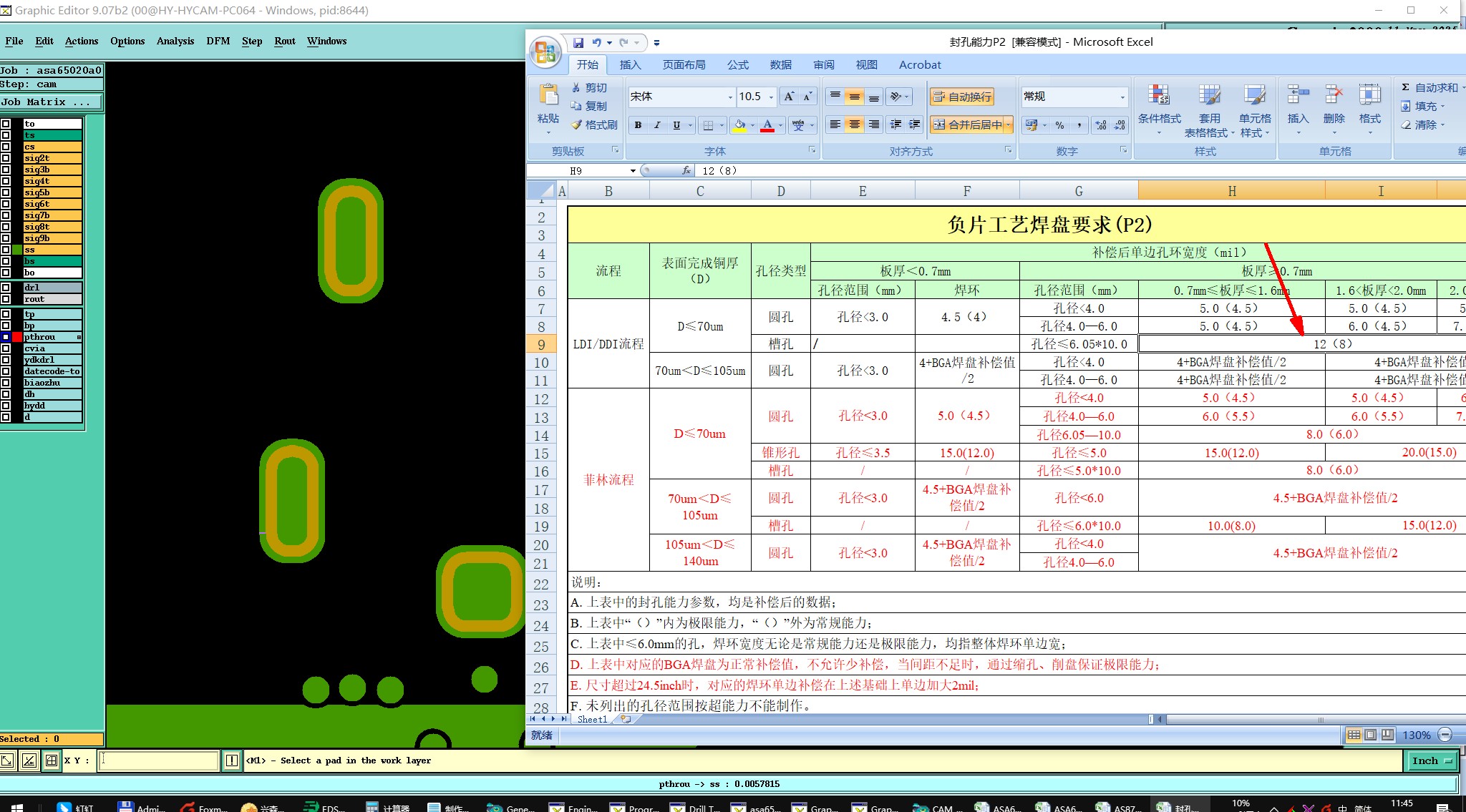Open the number format dropdown showing 常规
This screenshot has width=1466, height=812.
point(1122,97)
